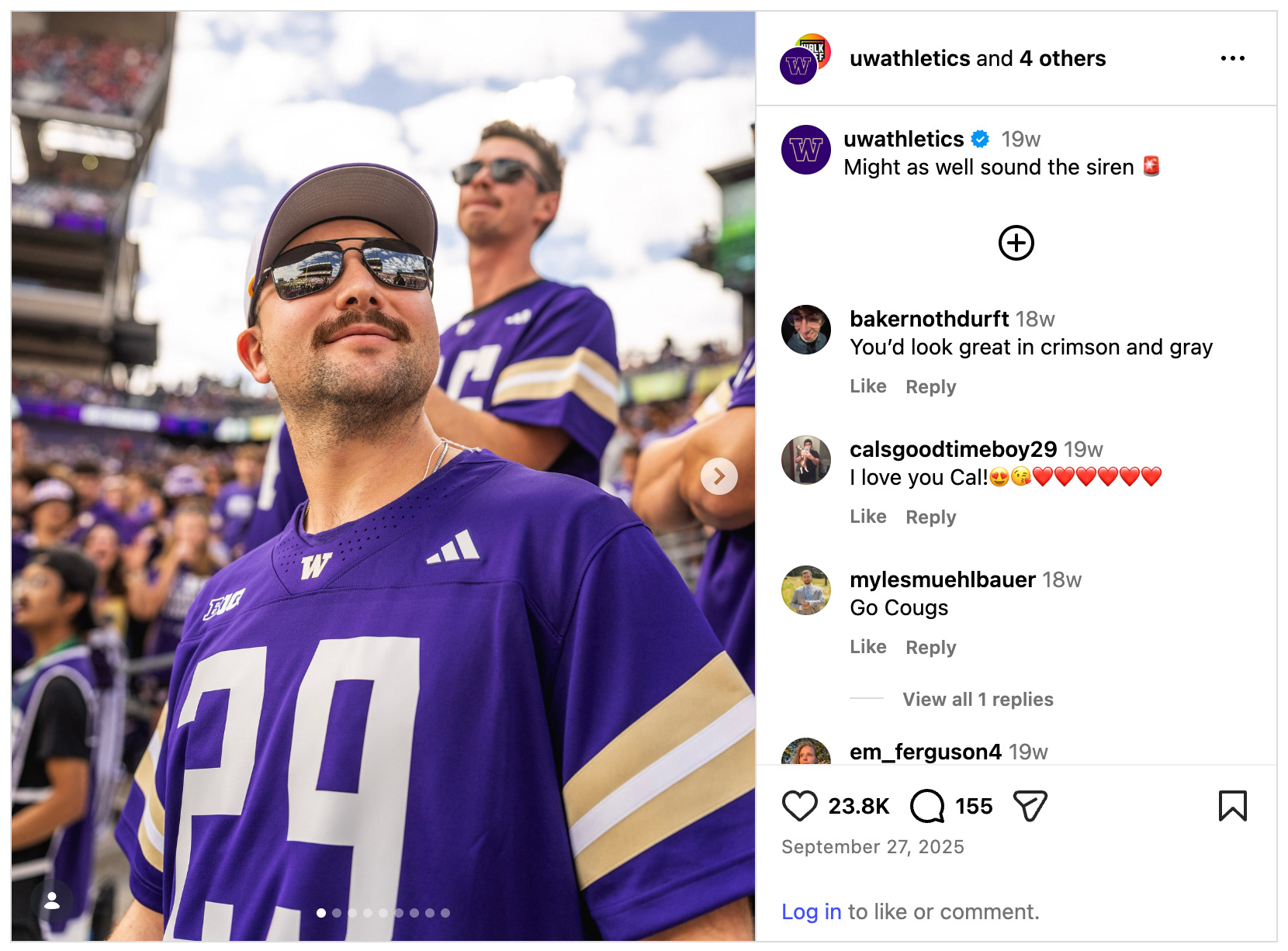Load more comments with the plus circle
Viewport: 1288px width, 951px height.
pos(1016,243)
